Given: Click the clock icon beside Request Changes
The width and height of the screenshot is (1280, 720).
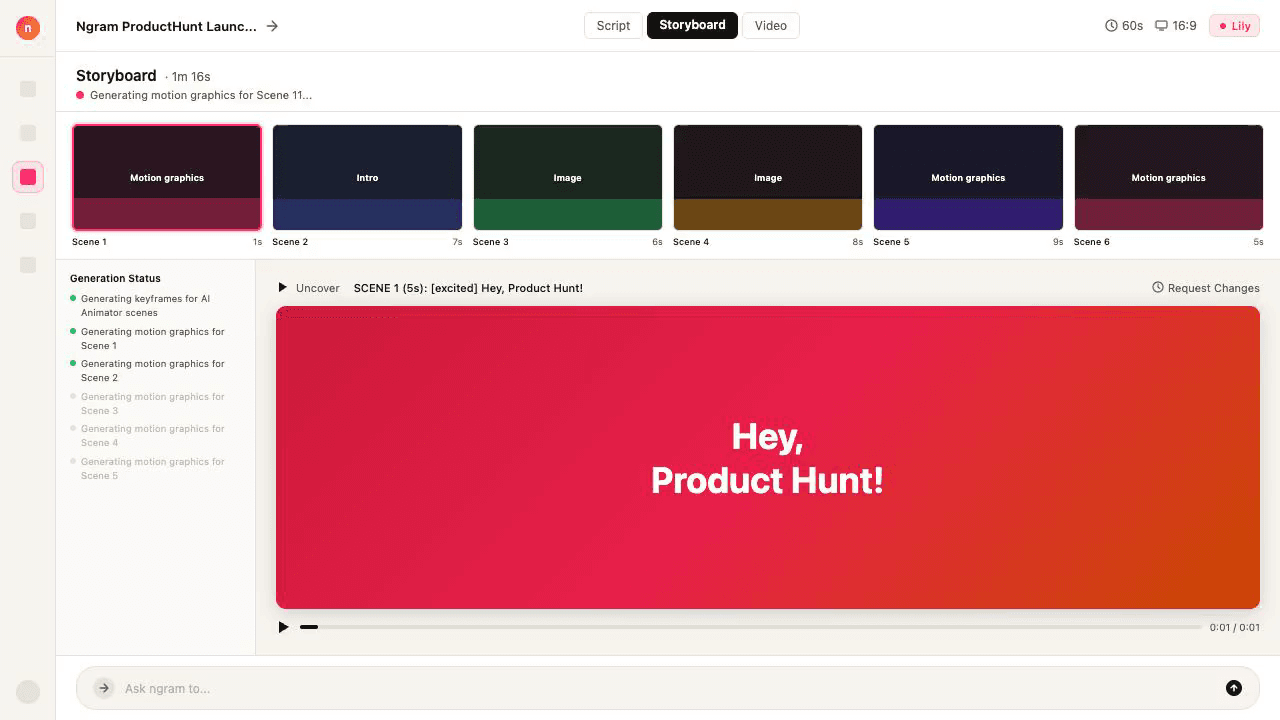Looking at the screenshot, I should click(x=1158, y=288).
